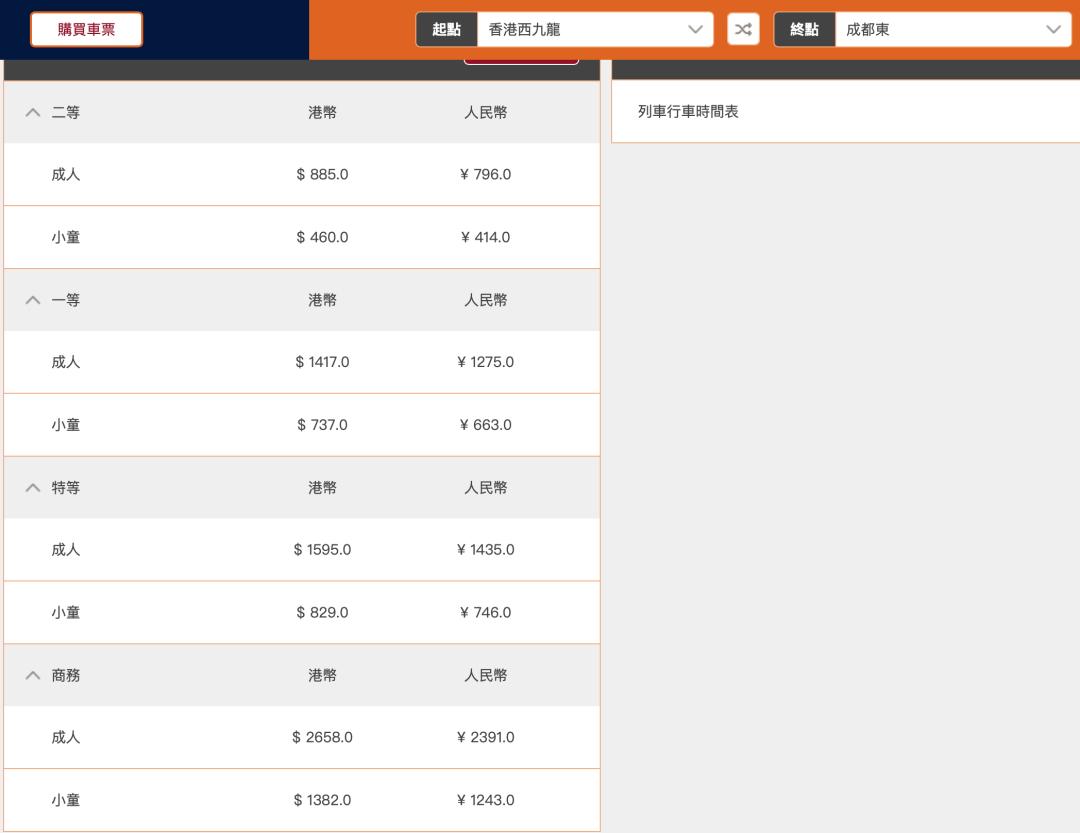Select 二等 adult HKD fare $885.0
The image size is (1080, 833).
[322, 175]
